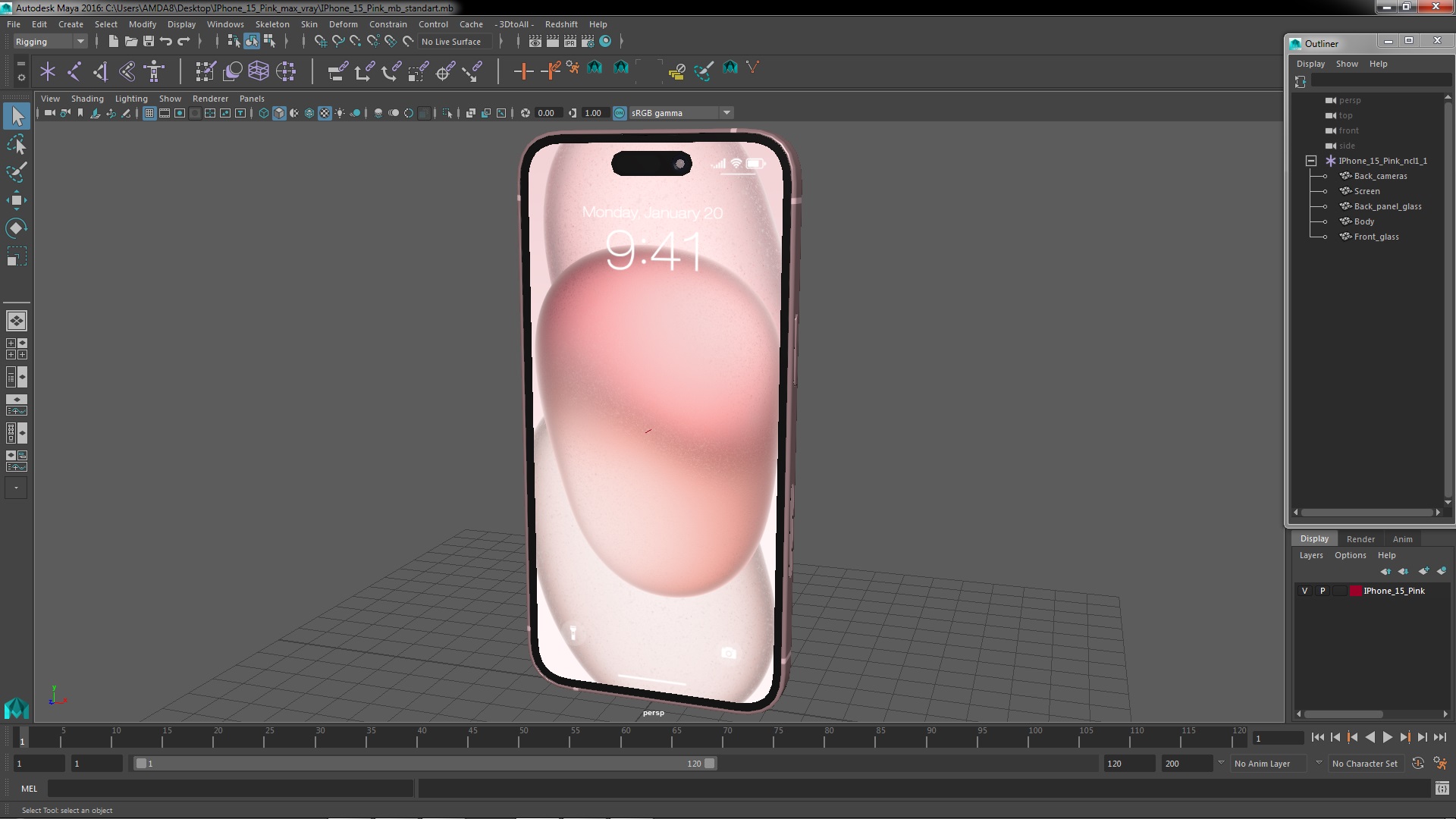This screenshot has width=1456, height=819.
Task: Select Back_panel_glass in the Outliner
Action: point(1387,206)
